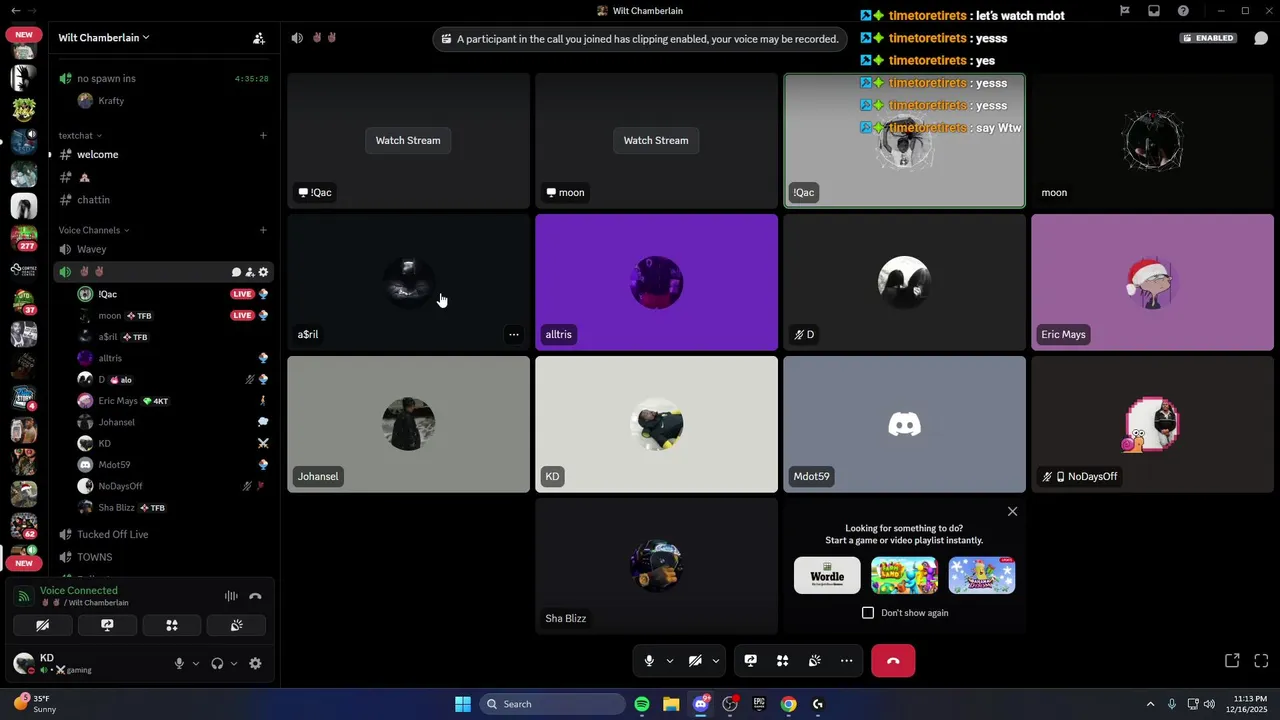
Task: Expand the Wilt Chamberlain server menu
Action: 104,38
